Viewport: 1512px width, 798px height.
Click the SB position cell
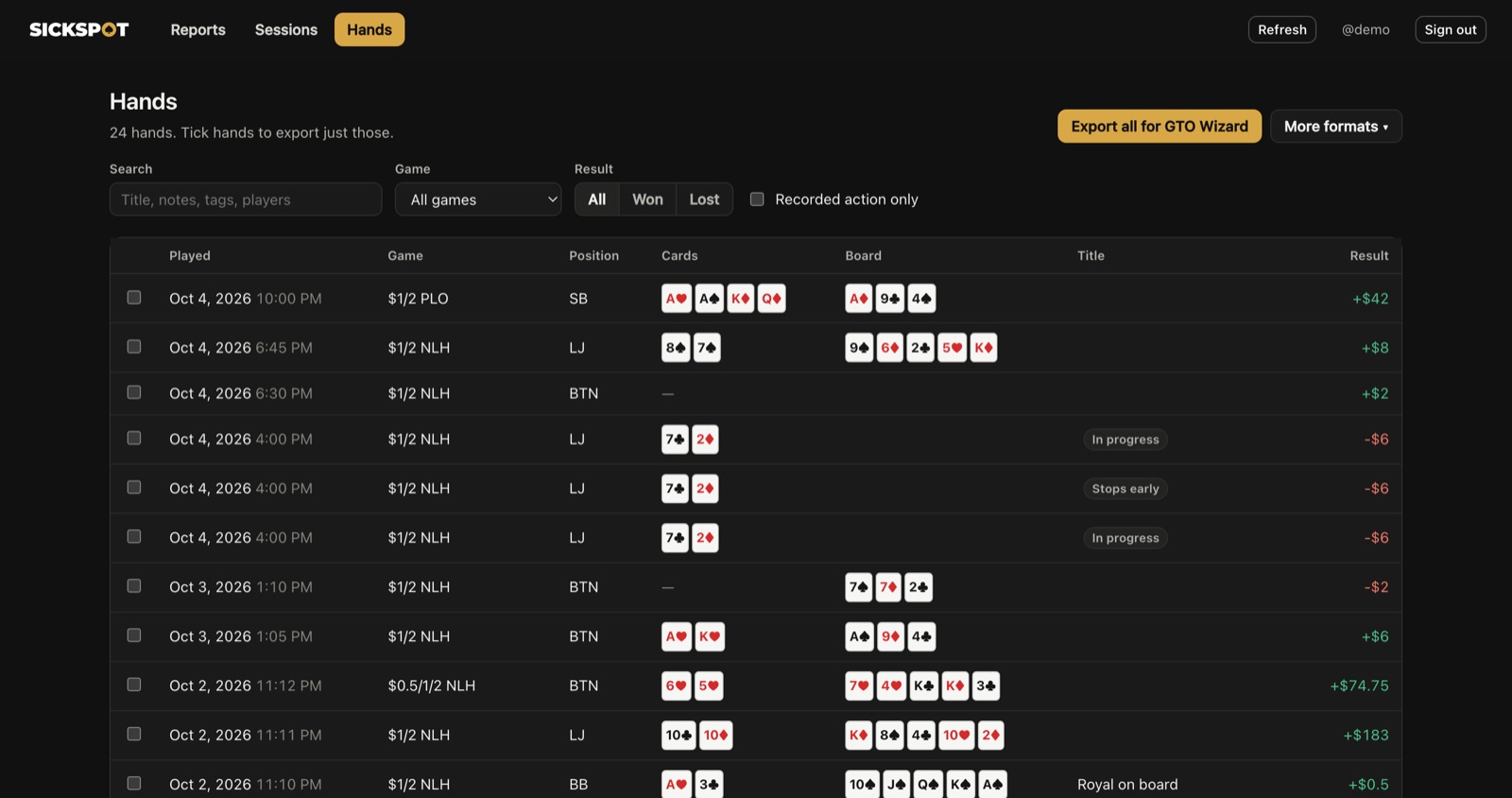coord(578,299)
